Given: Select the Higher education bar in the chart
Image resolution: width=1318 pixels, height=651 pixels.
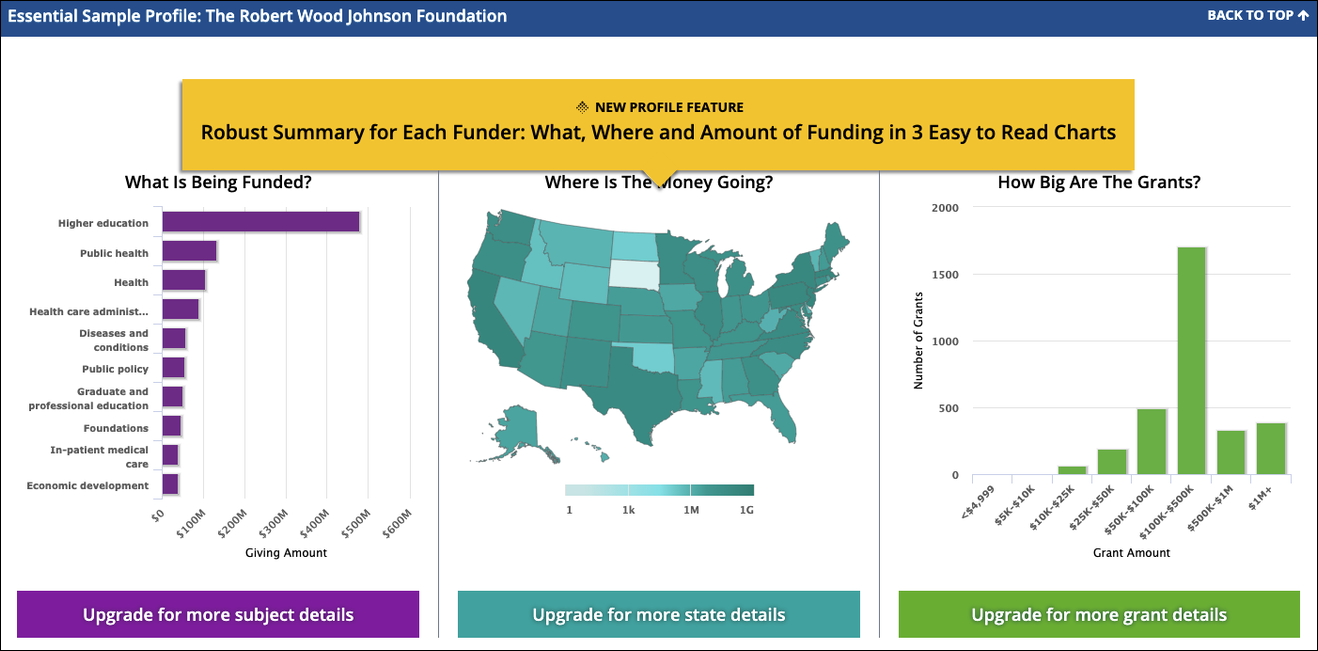Looking at the screenshot, I should click(x=260, y=221).
